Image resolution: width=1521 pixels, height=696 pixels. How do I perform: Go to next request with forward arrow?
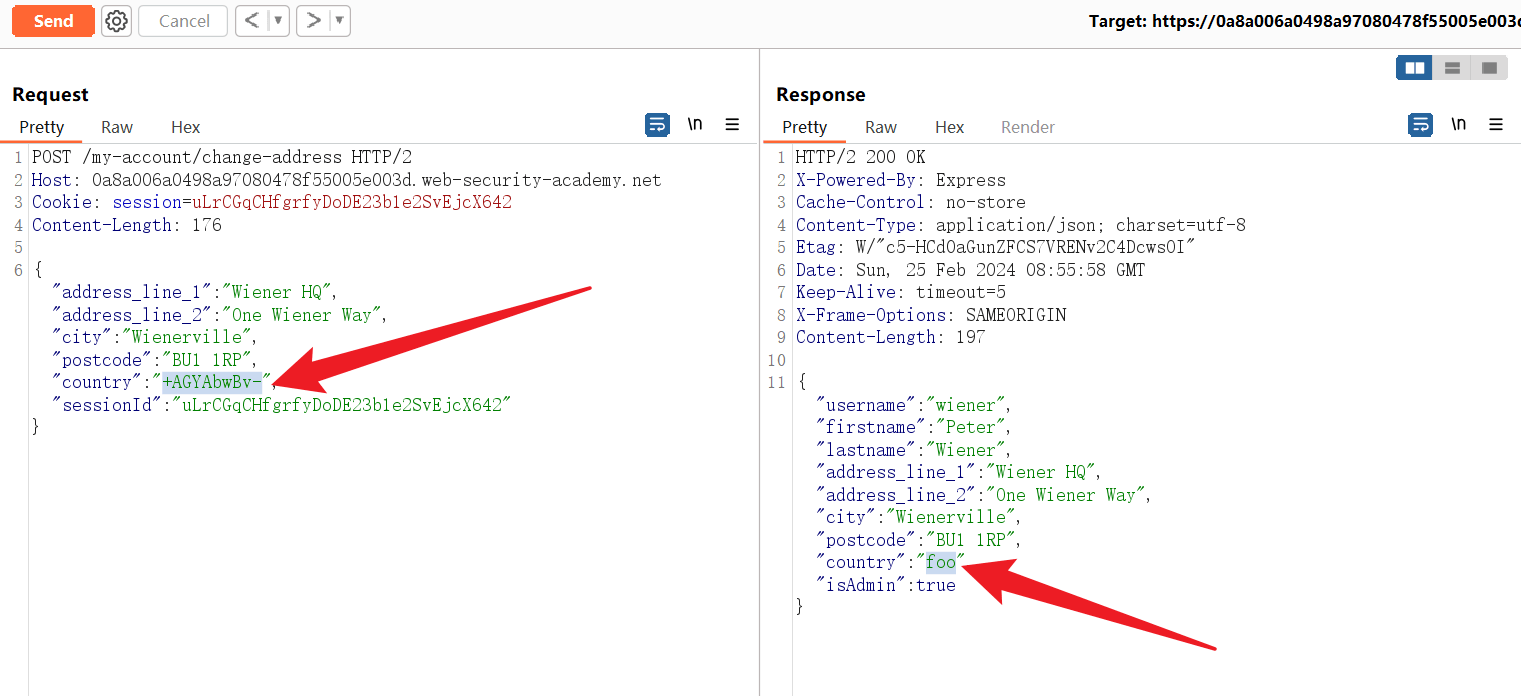(x=313, y=21)
